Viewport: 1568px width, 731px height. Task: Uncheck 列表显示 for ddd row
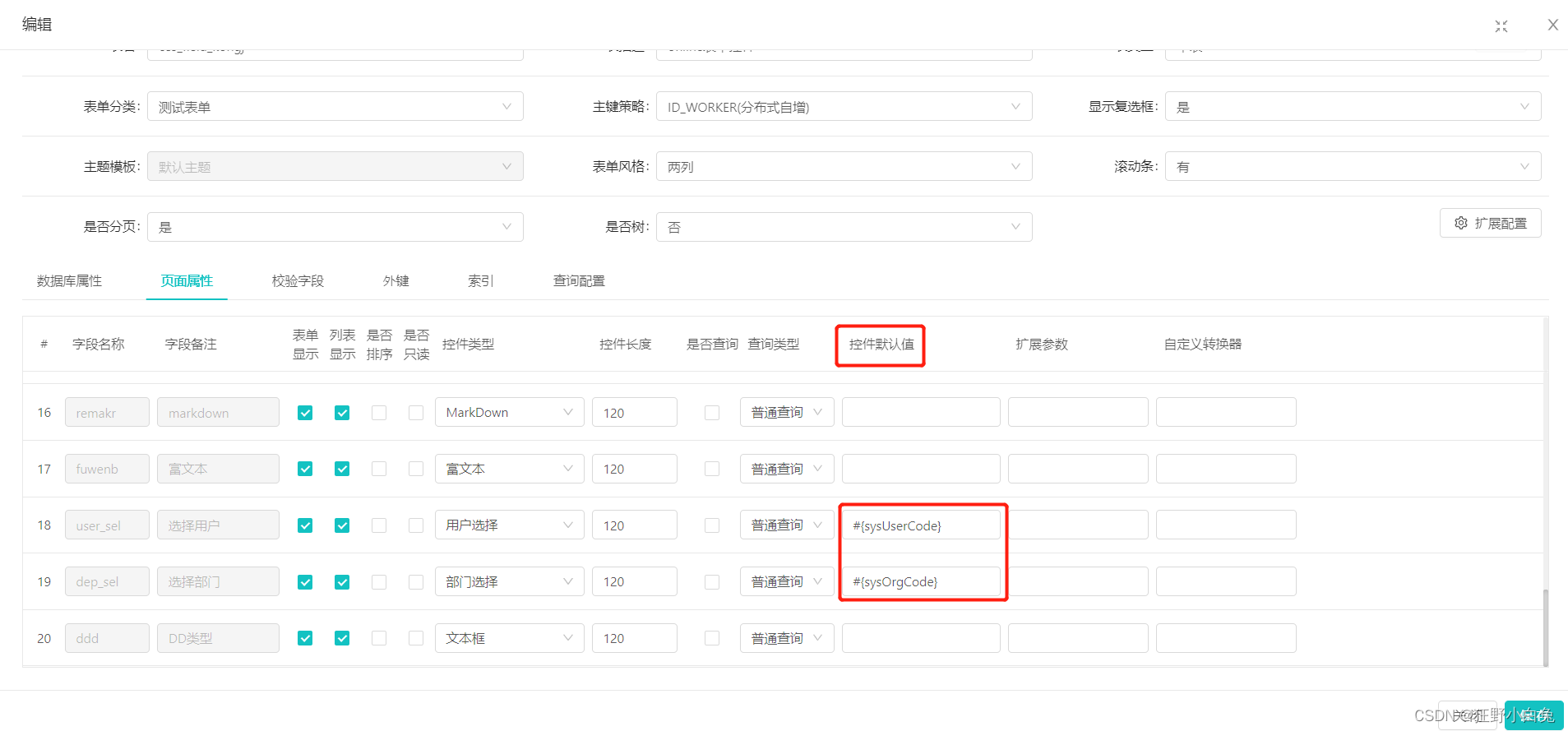click(x=342, y=638)
